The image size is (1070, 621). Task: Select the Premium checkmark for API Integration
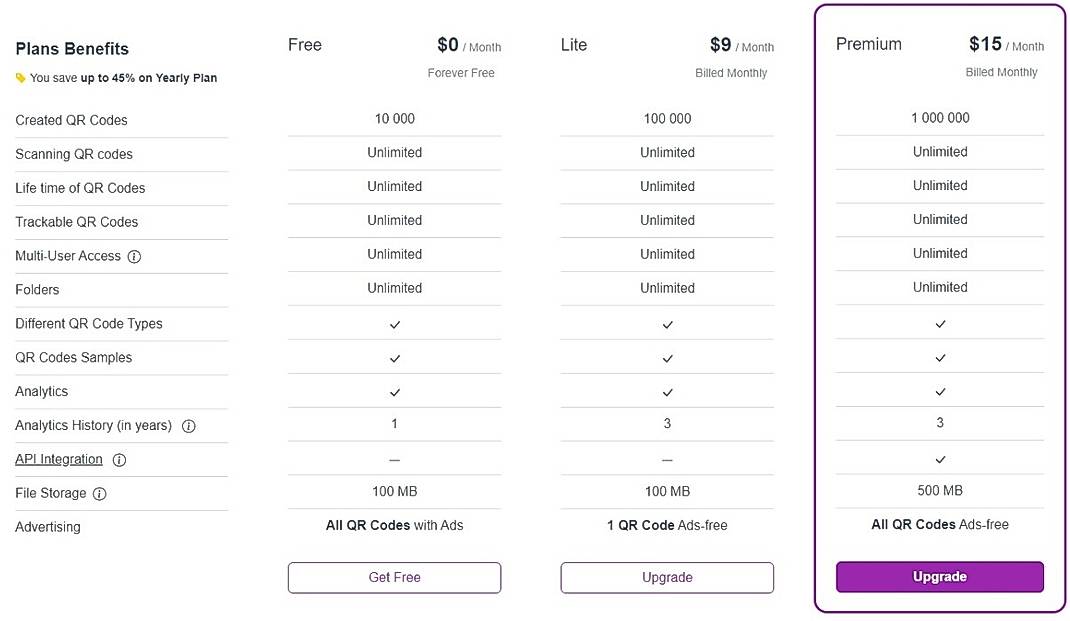[939, 458]
